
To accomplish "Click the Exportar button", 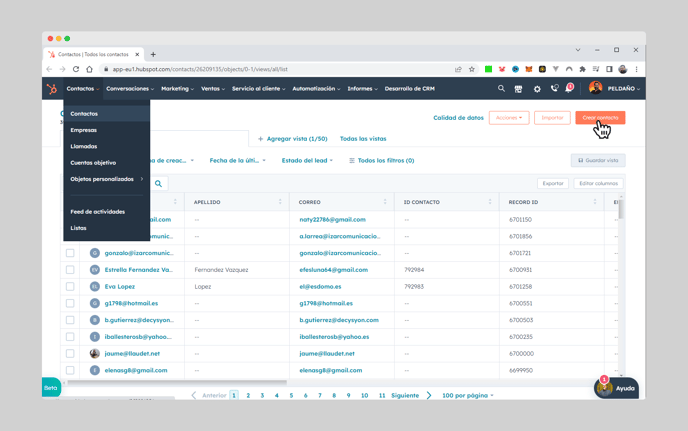I will pos(553,183).
